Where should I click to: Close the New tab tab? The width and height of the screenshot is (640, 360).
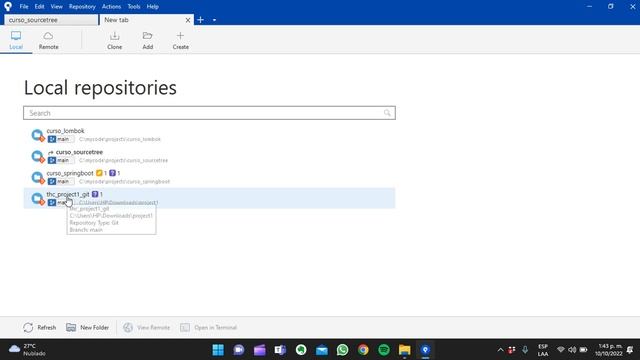click(x=188, y=20)
